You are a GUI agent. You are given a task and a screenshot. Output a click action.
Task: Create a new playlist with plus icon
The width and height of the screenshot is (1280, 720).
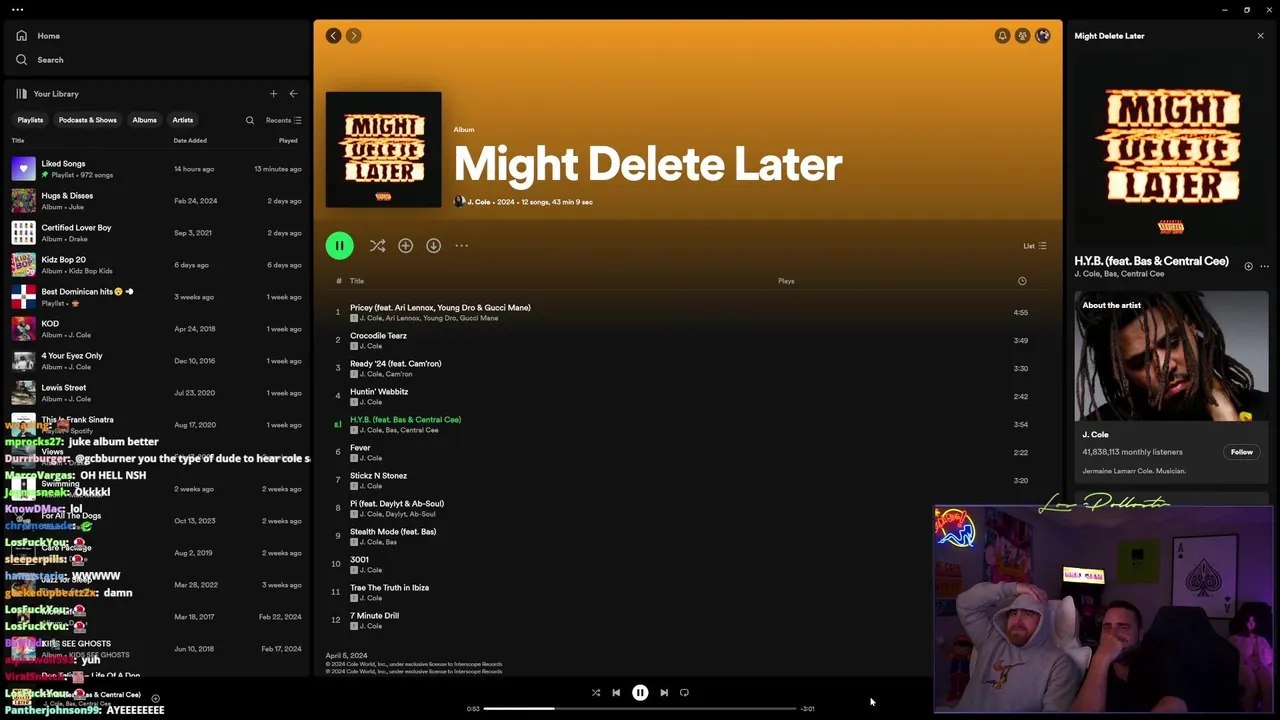(x=273, y=94)
